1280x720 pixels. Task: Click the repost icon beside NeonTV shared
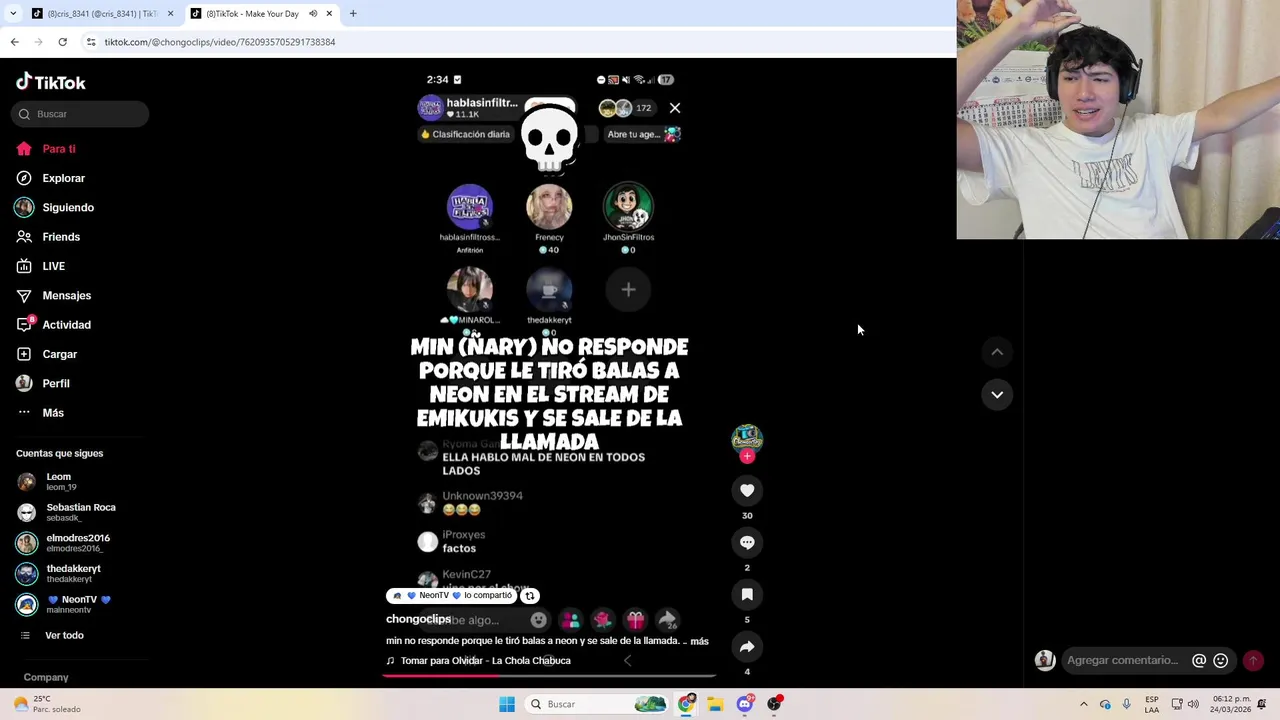[x=529, y=596]
